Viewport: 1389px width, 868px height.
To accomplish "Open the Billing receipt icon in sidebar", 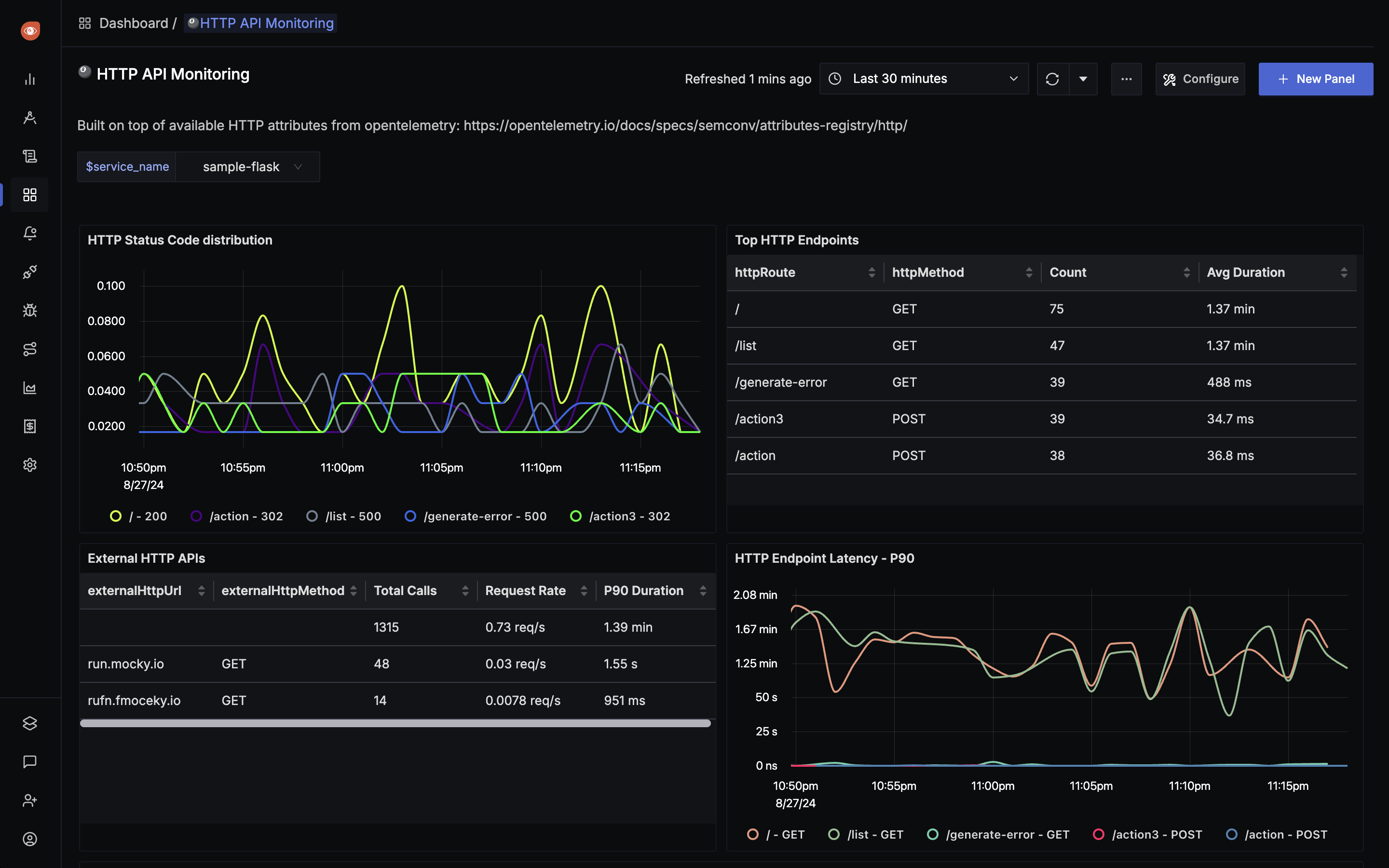I will (x=30, y=426).
